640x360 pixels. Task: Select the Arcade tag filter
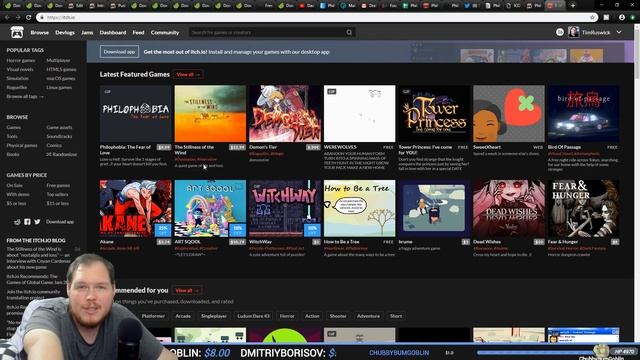click(x=183, y=316)
